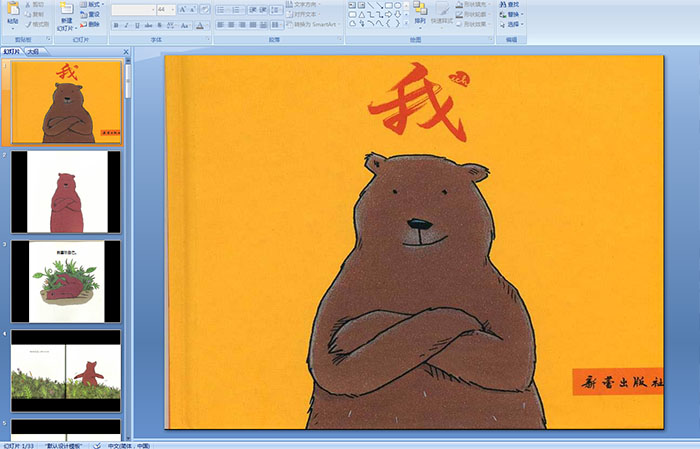Click the Paste (粘贴) clipboard icon
700x449 pixels.
(13, 9)
